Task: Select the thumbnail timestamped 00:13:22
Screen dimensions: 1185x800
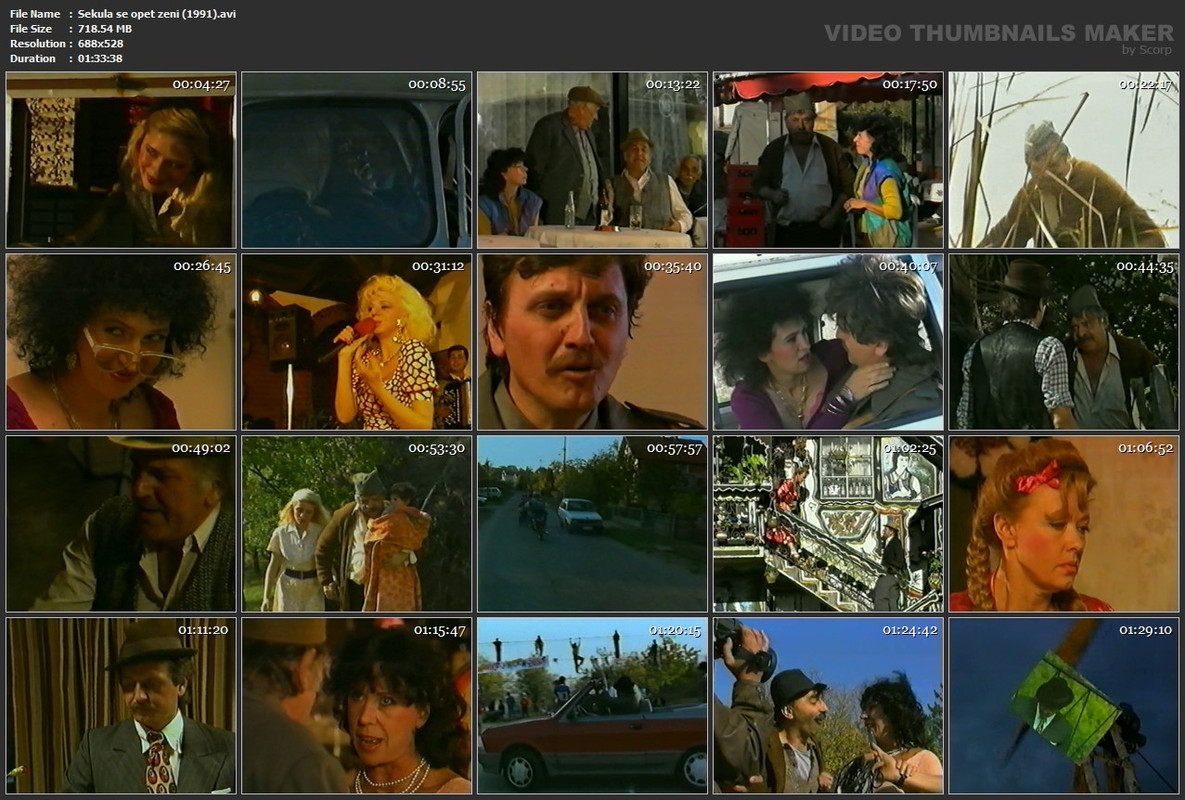Action: [592, 160]
